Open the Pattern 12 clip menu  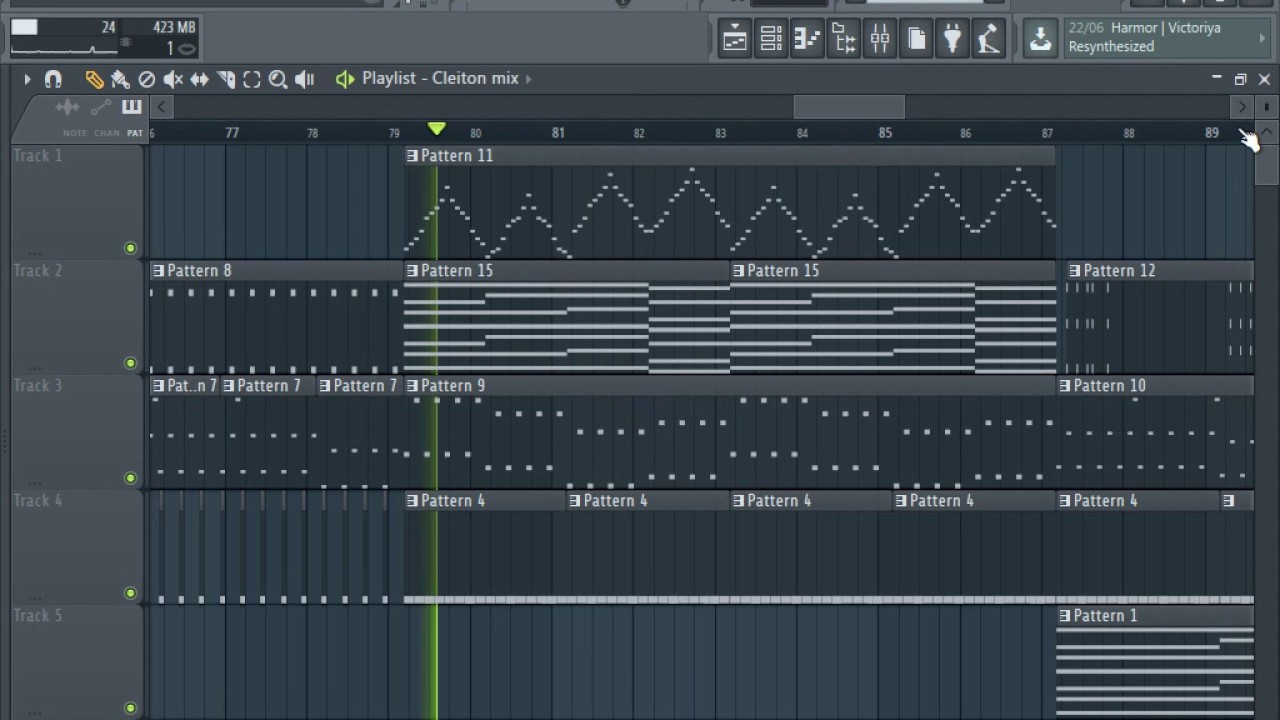(1075, 271)
